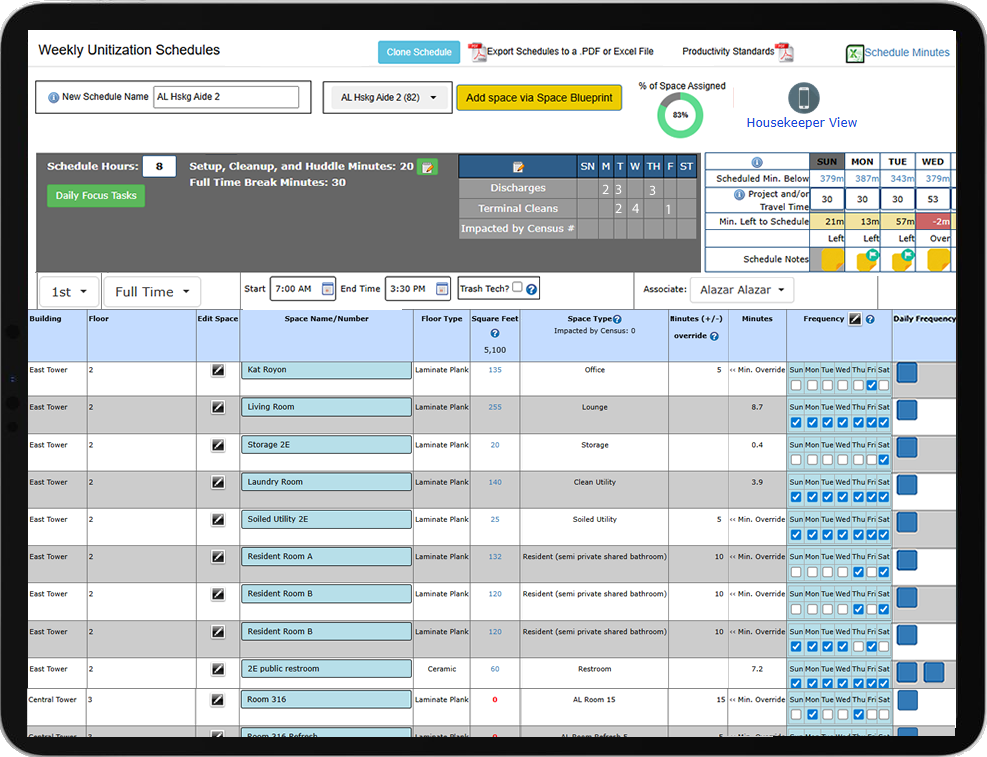Check Sunday for the Storage 2E row
This screenshot has width=987, height=757.
click(796, 460)
